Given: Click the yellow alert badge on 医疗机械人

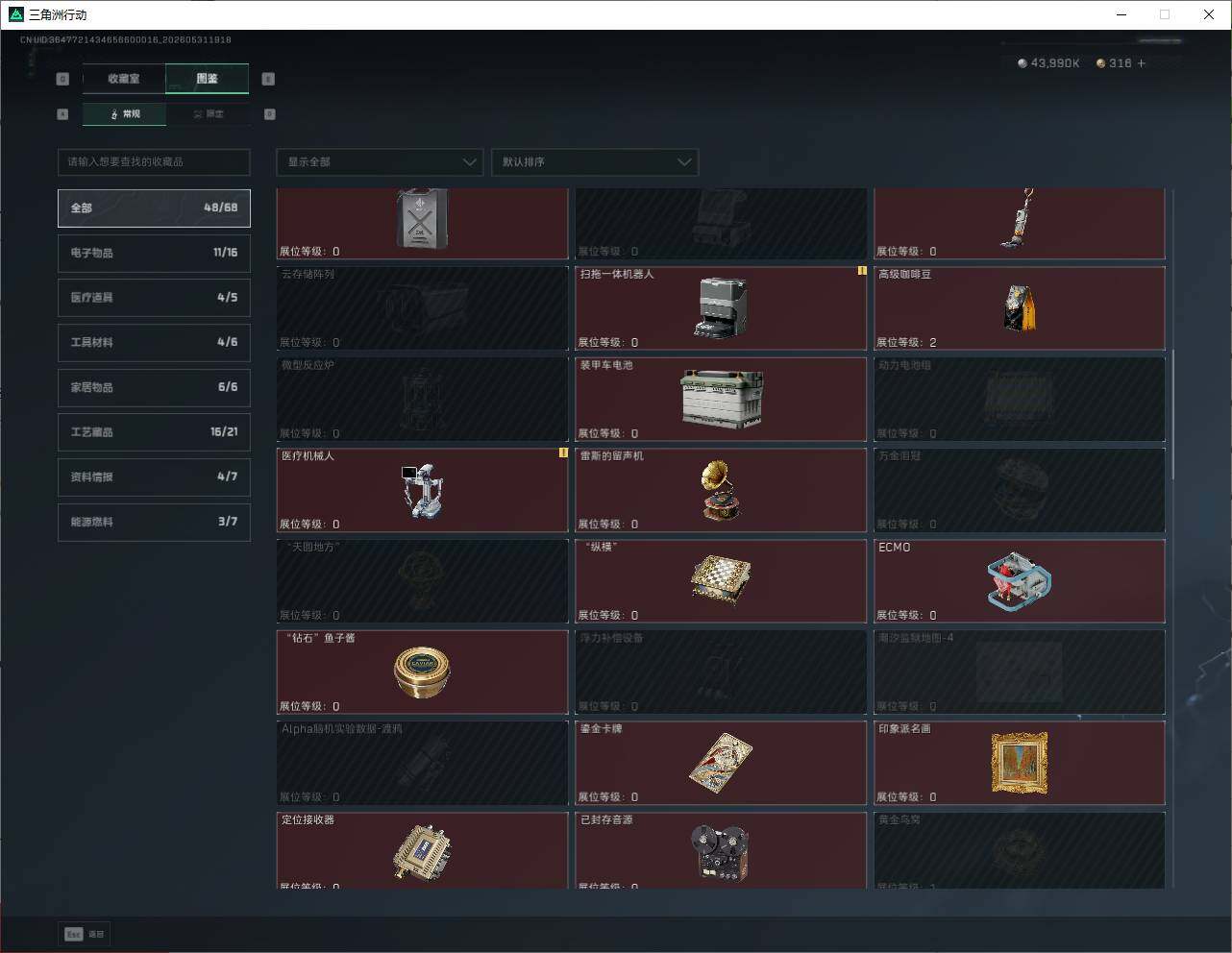Looking at the screenshot, I should pyautogui.click(x=563, y=452).
